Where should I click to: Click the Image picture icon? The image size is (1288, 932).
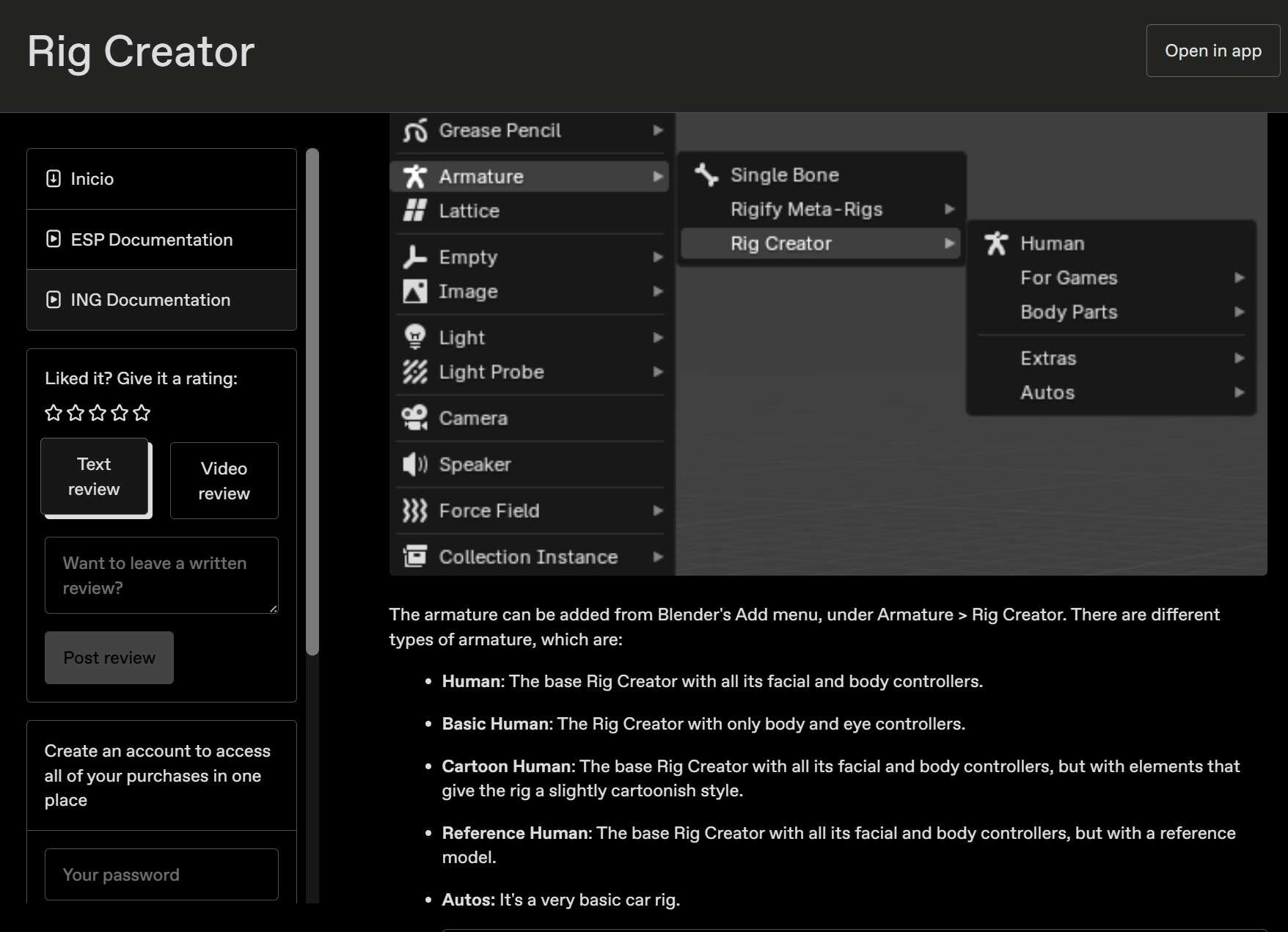click(415, 291)
